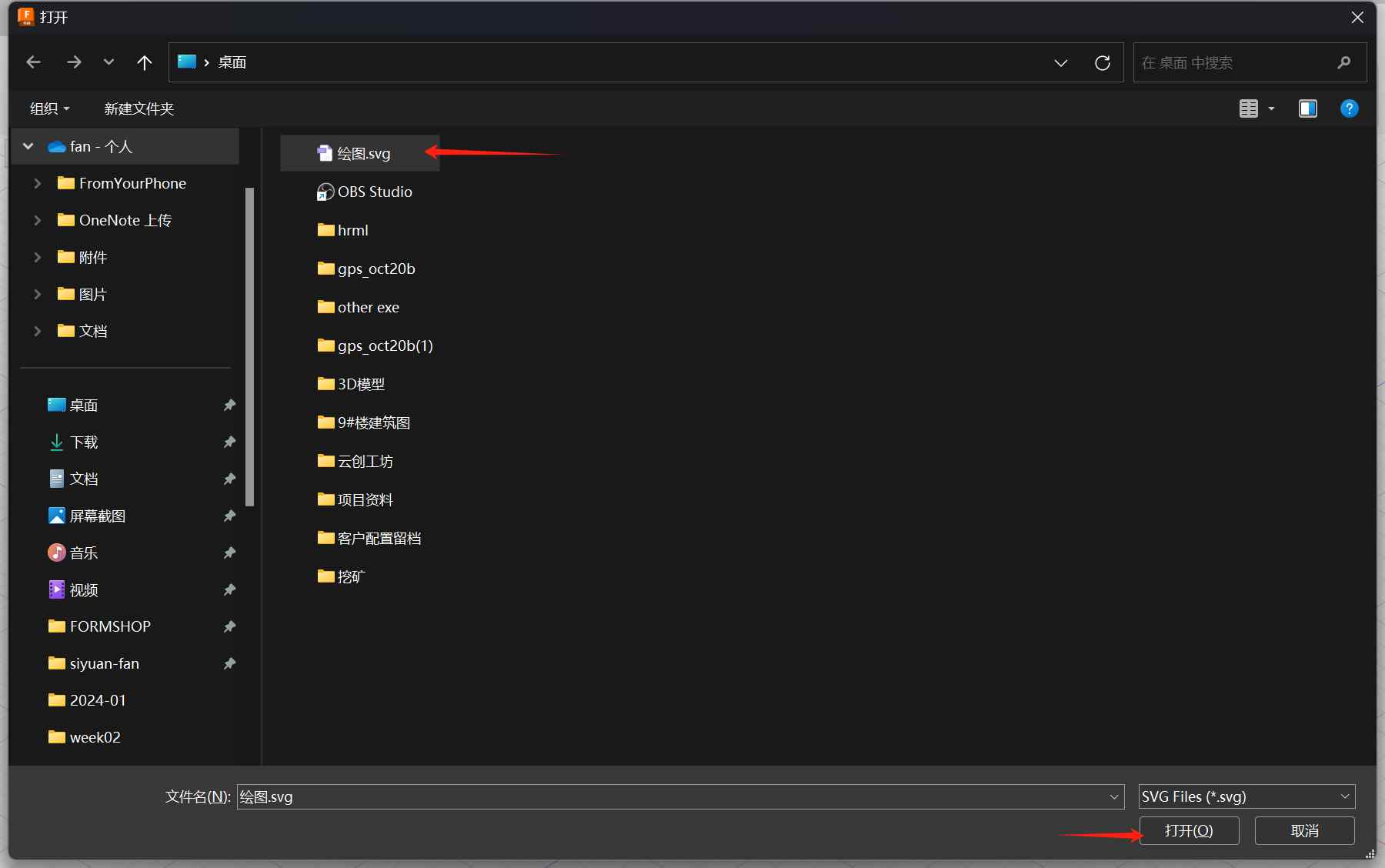Viewport: 1385px width, 868px height.
Task: Create a folder with 新建文件夹
Action: [x=139, y=108]
